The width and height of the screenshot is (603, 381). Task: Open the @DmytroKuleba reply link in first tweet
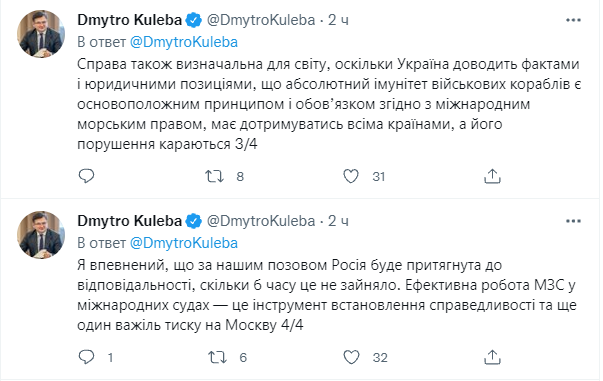tap(184, 42)
